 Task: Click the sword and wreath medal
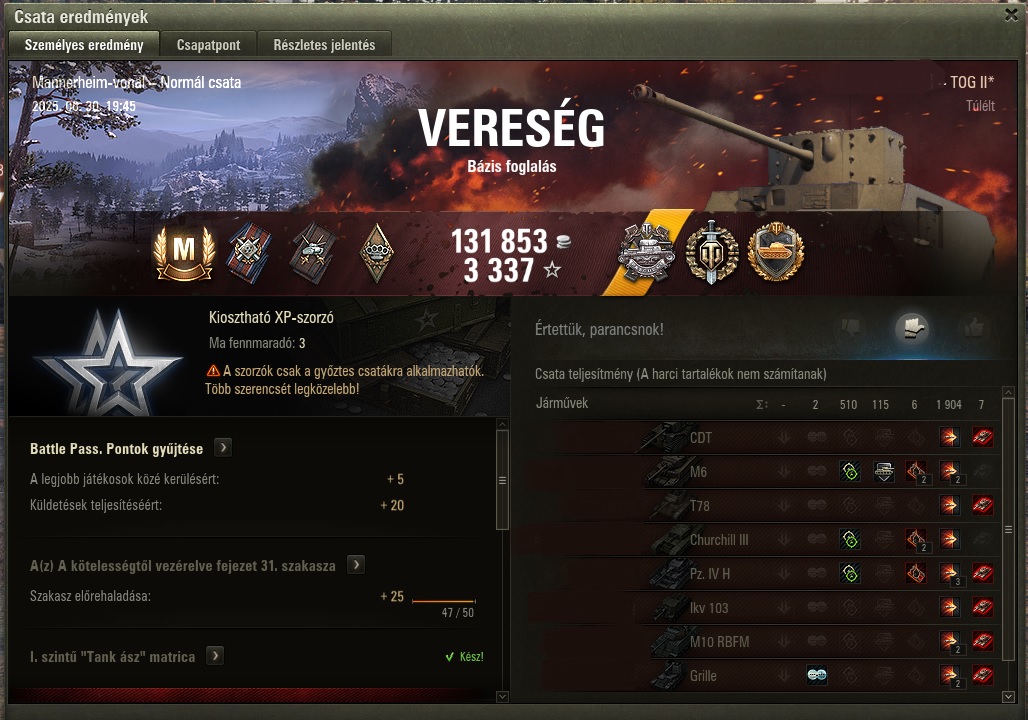(x=711, y=252)
